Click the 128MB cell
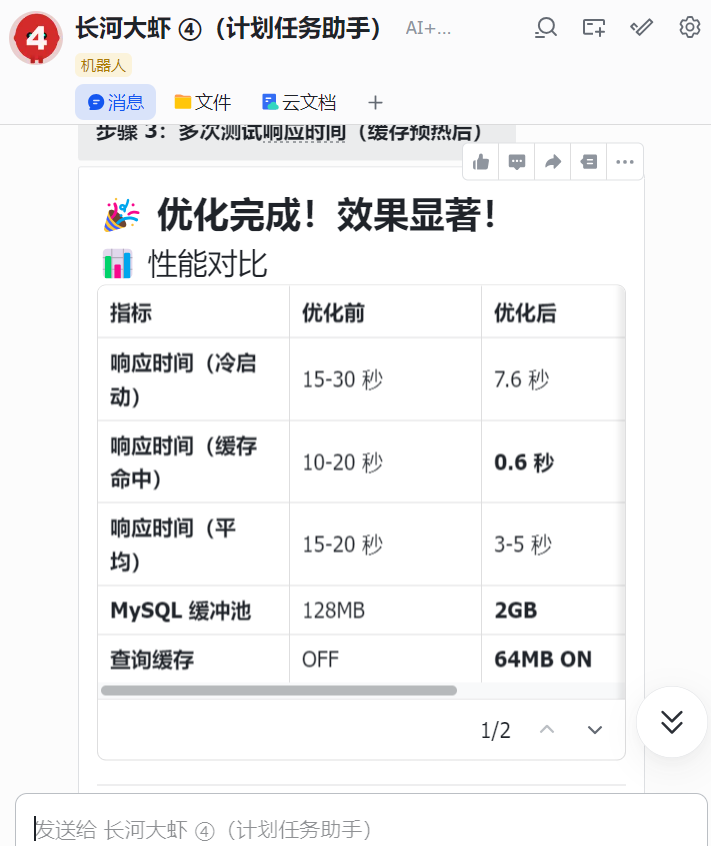Image resolution: width=711 pixels, height=846 pixels. [385, 610]
